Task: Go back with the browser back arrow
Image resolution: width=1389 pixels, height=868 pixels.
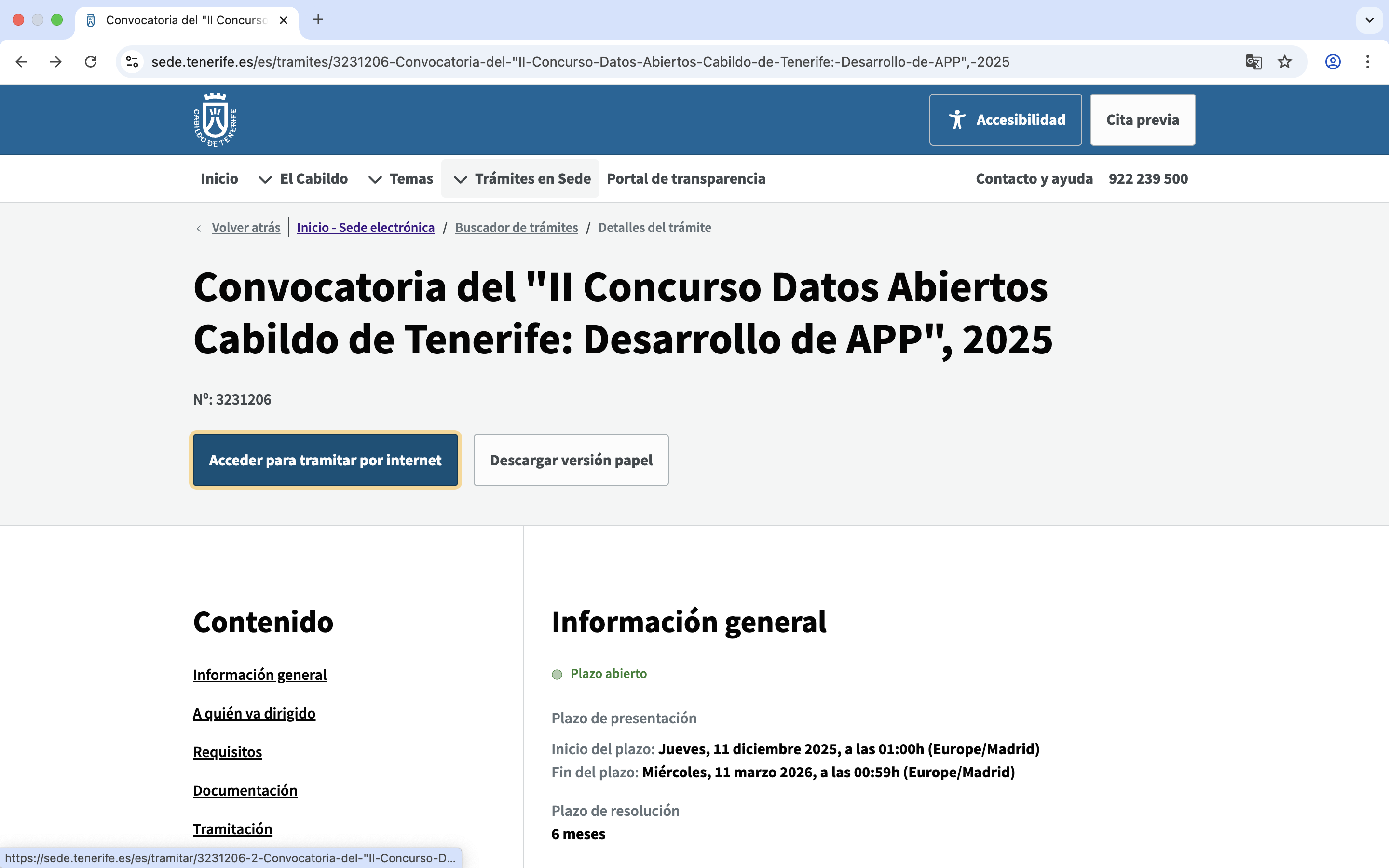Action: [x=21, y=61]
